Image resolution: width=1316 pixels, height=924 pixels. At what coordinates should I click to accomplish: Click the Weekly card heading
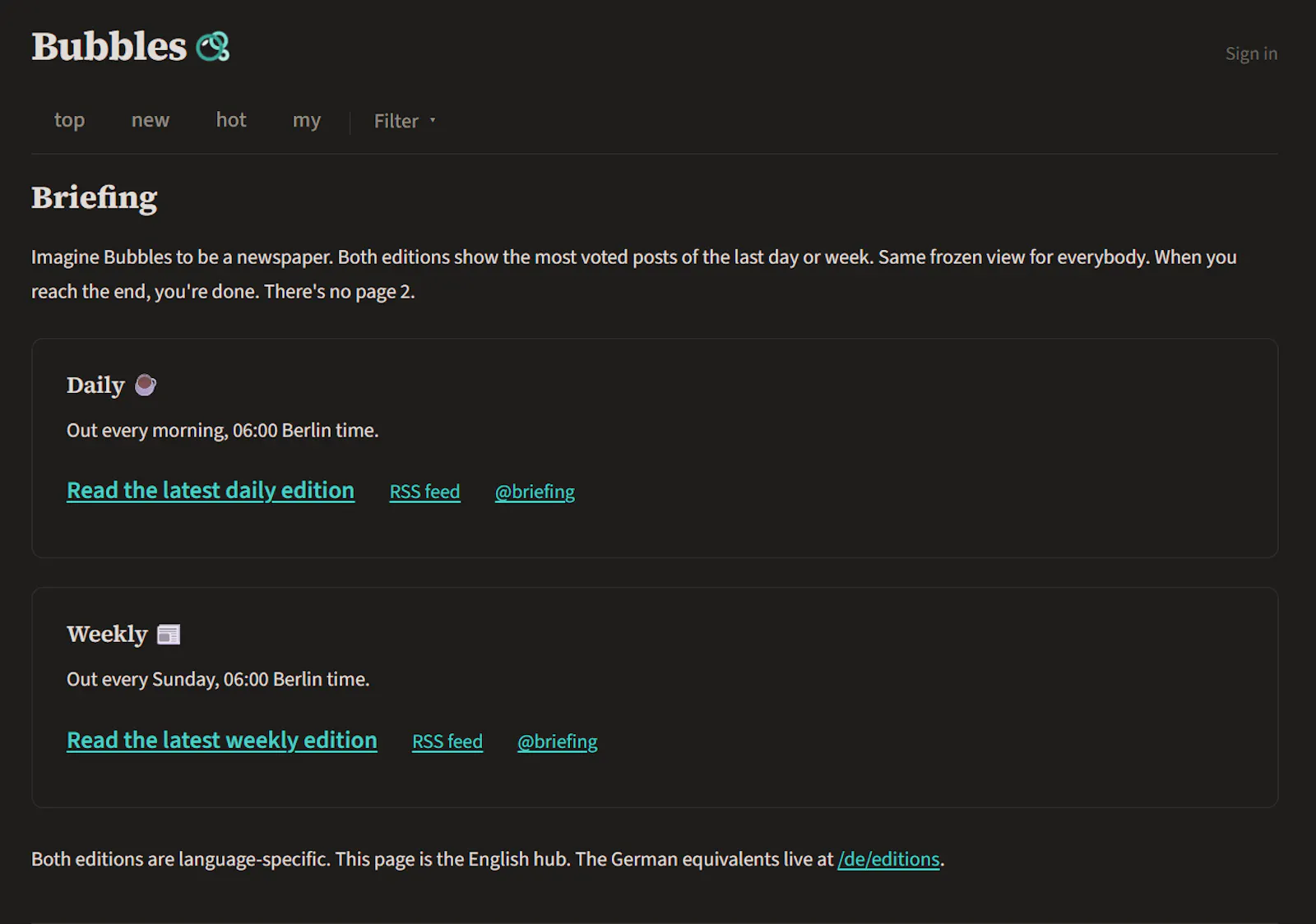(x=107, y=634)
